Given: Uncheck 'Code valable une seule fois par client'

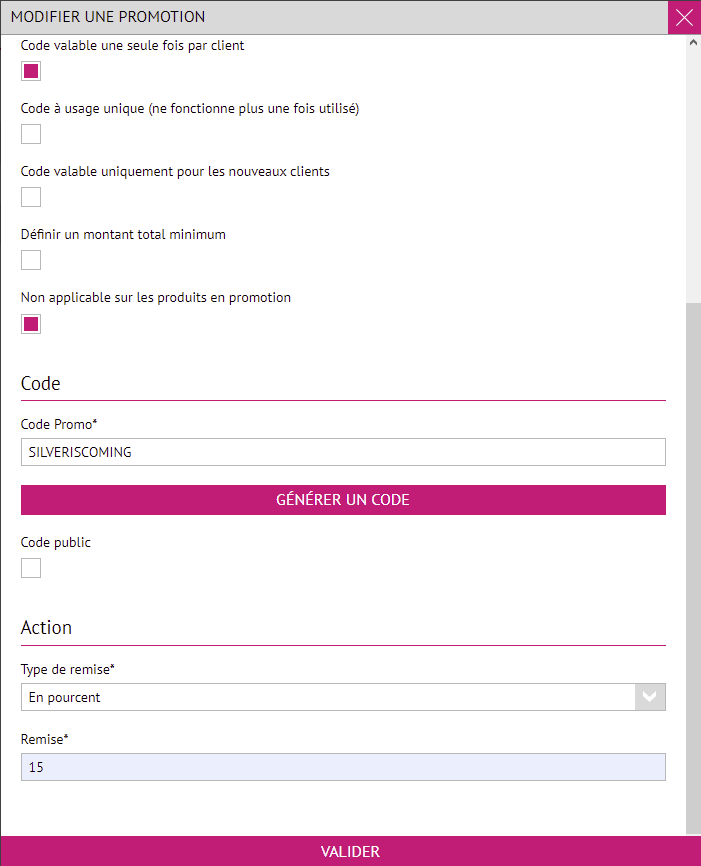Looking at the screenshot, I should click(x=31, y=71).
